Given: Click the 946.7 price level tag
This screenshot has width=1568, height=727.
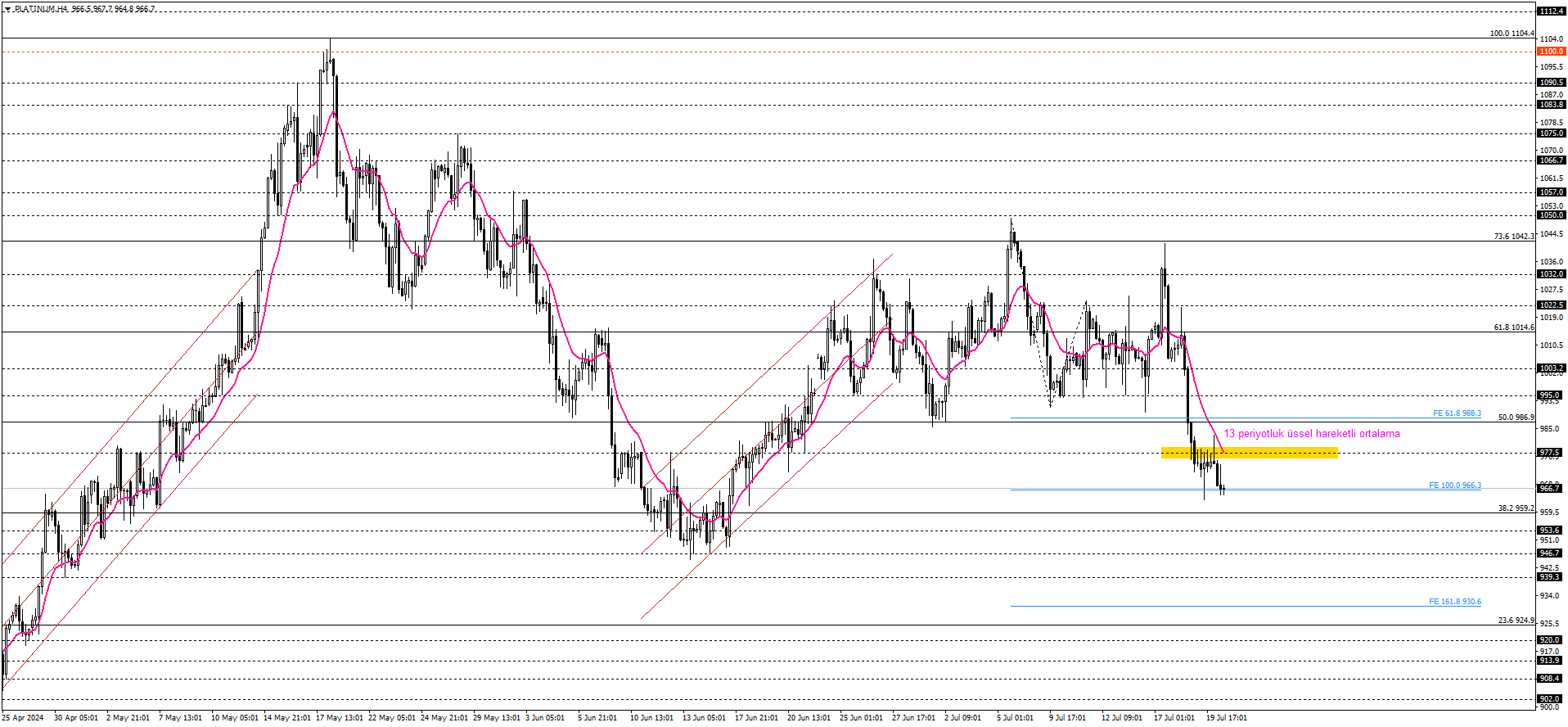Looking at the screenshot, I should pyautogui.click(x=1552, y=553).
